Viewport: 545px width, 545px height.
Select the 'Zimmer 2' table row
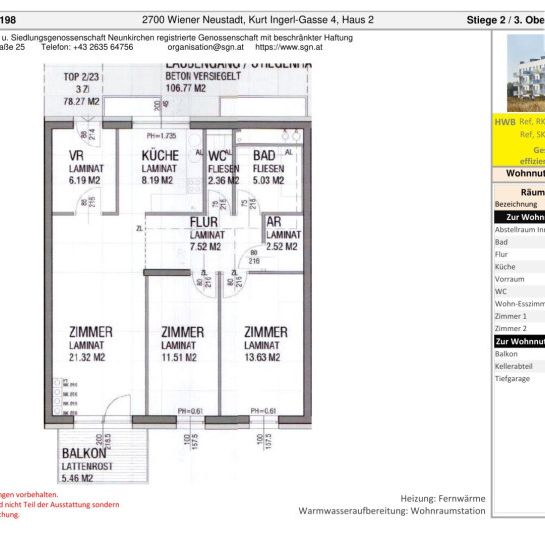click(520, 328)
